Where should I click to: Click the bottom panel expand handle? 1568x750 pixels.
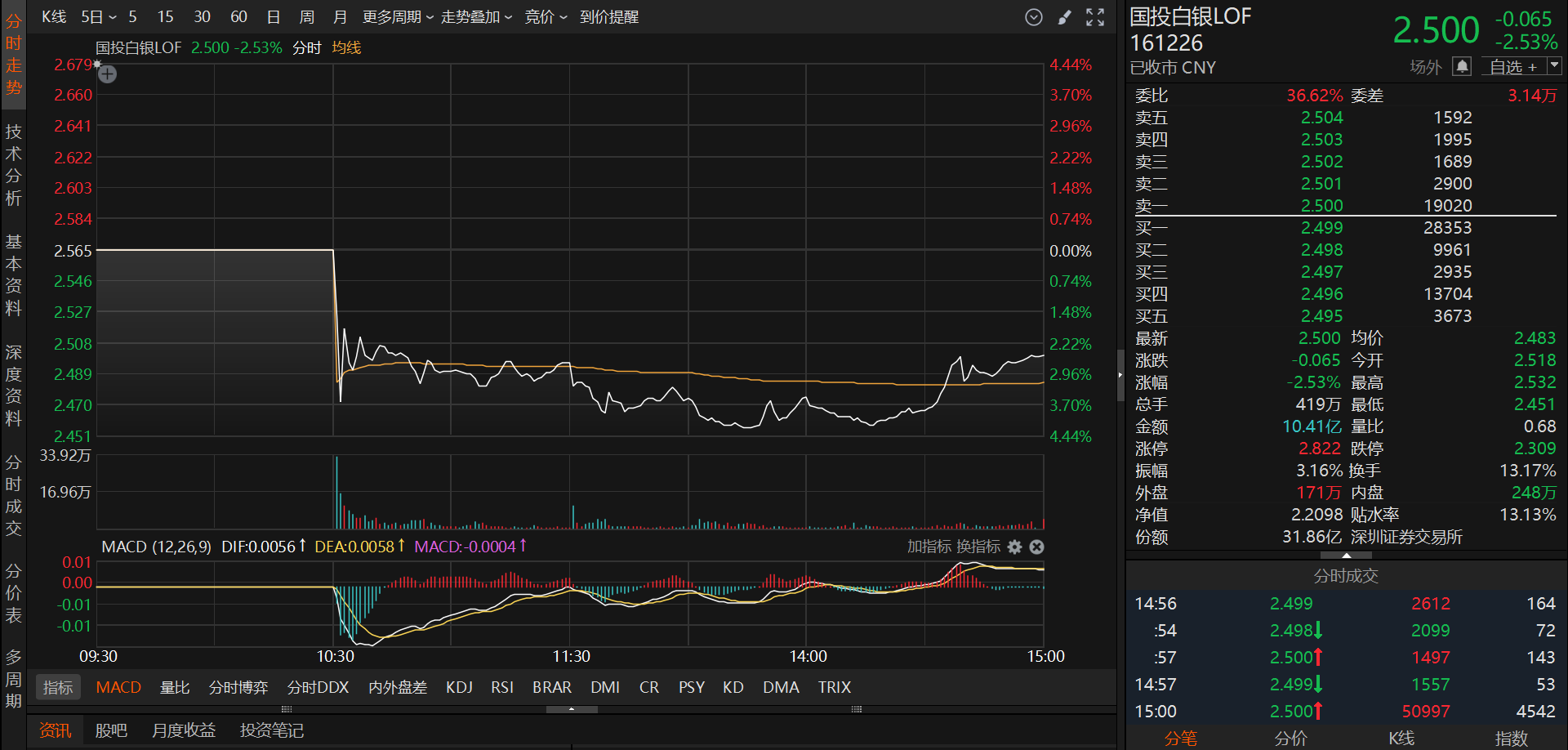[571, 709]
